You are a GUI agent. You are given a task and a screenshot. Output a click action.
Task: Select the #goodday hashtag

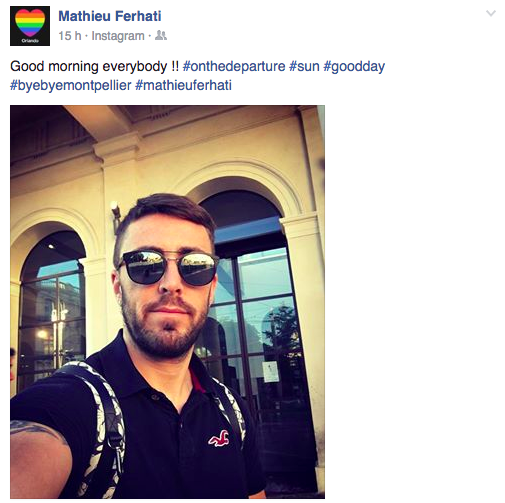[354, 67]
